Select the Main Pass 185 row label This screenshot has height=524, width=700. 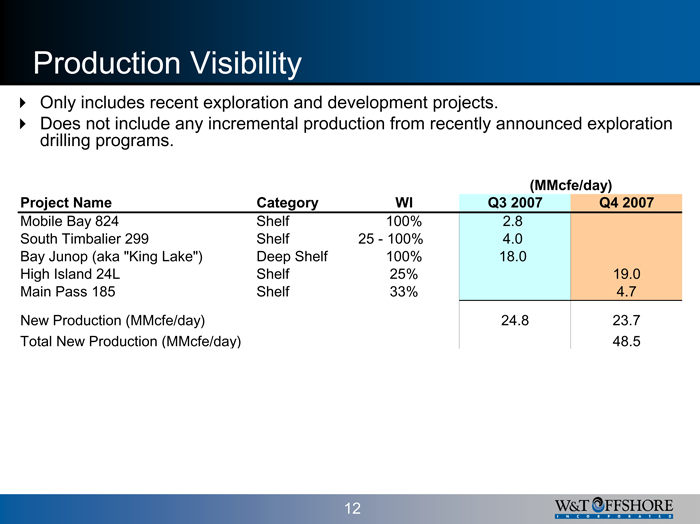click(68, 293)
